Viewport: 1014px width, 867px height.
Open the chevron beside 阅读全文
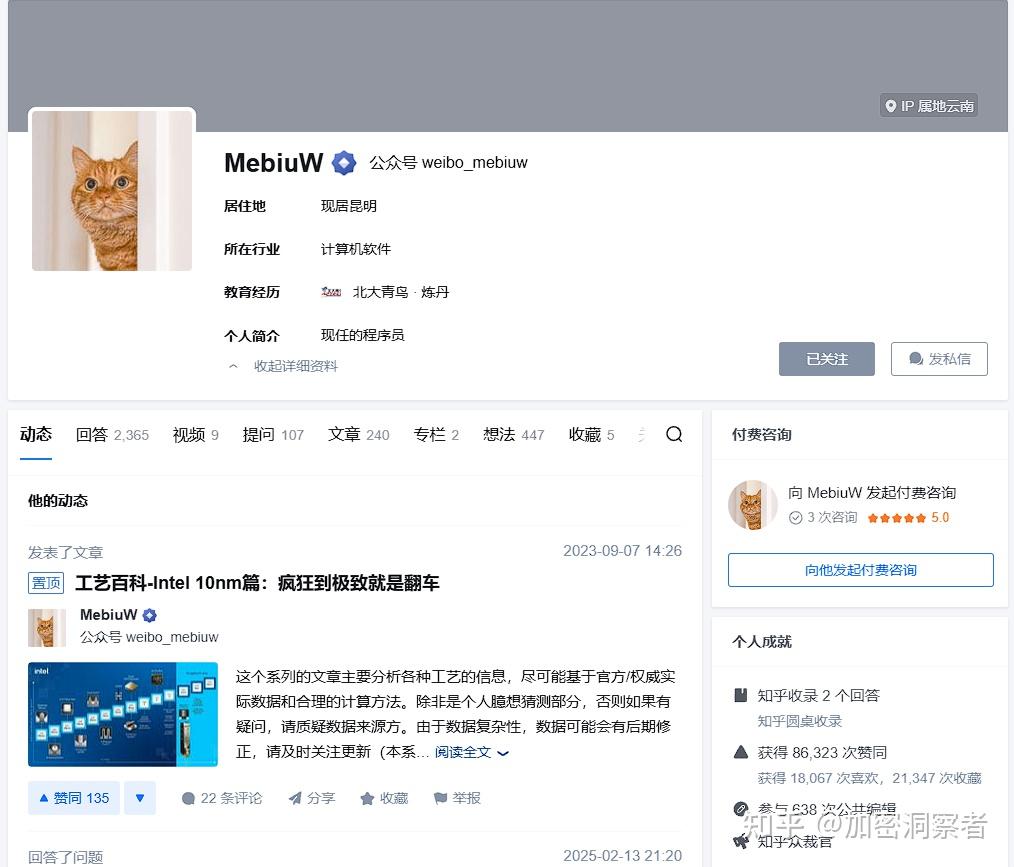click(501, 753)
